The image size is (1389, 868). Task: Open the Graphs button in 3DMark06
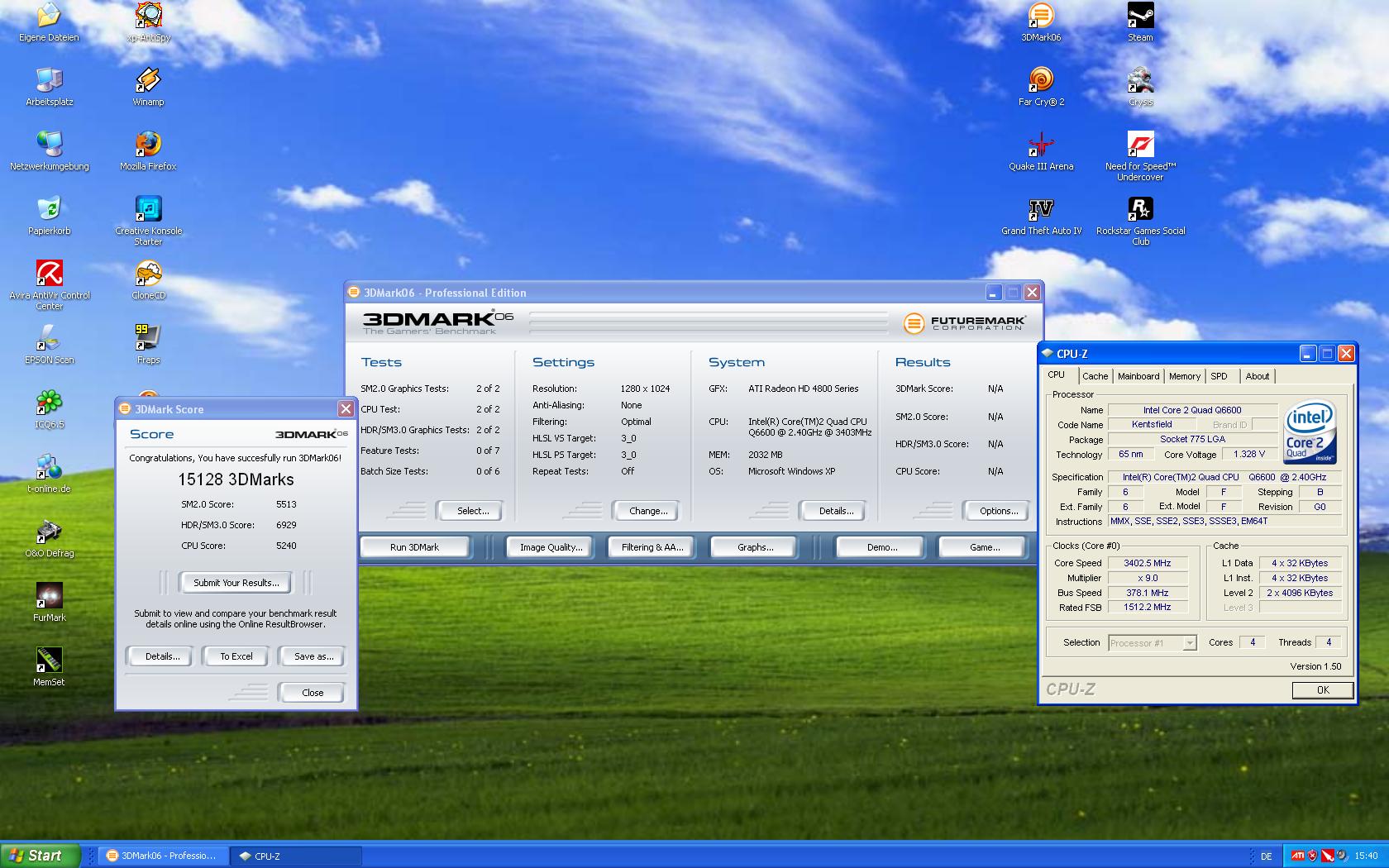click(755, 547)
